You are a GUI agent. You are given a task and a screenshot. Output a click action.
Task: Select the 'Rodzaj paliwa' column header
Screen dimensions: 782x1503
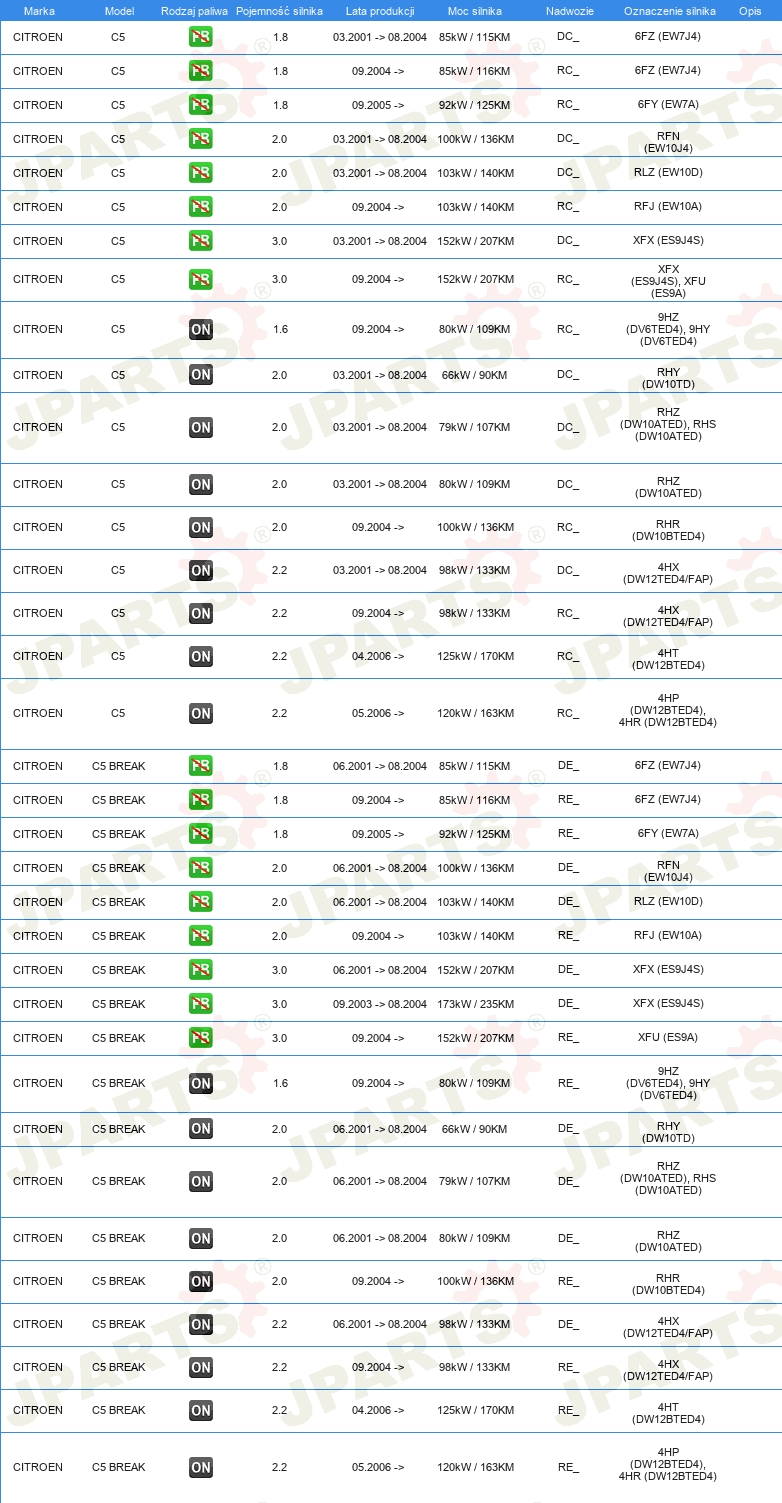(194, 10)
